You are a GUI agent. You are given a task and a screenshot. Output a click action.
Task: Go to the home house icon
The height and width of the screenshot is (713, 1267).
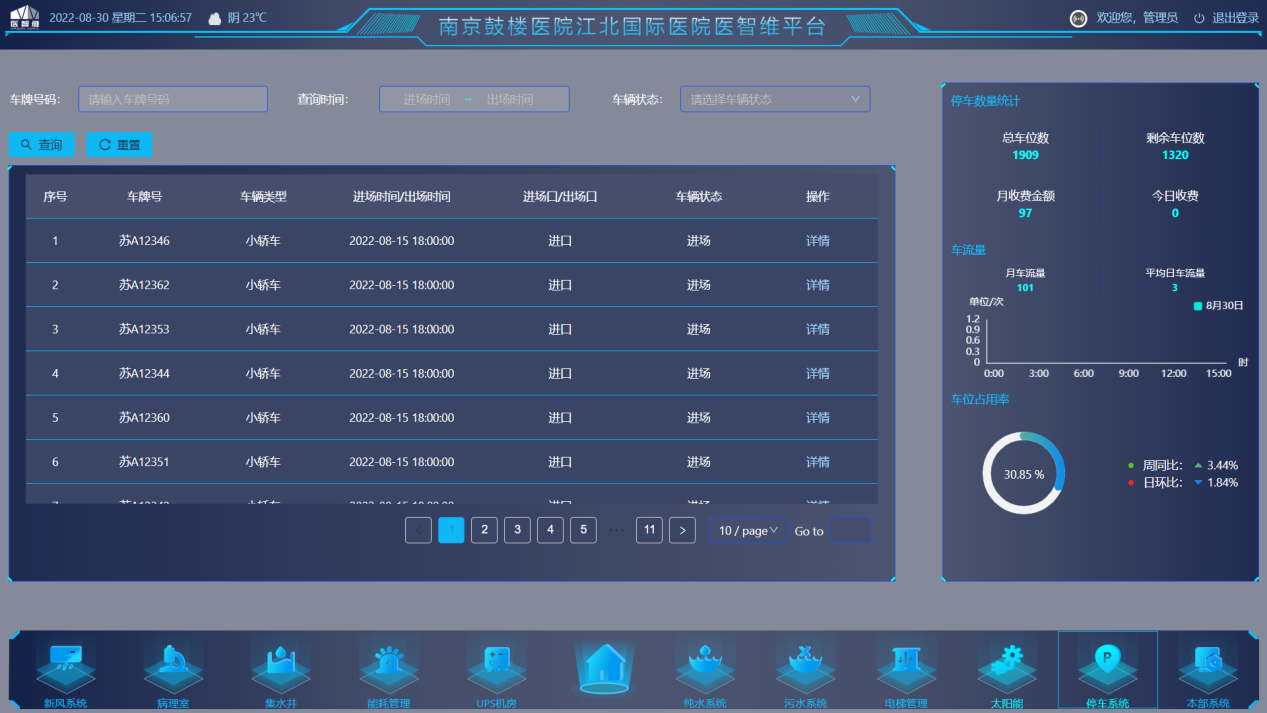pyautogui.click(x=604, y=667)
